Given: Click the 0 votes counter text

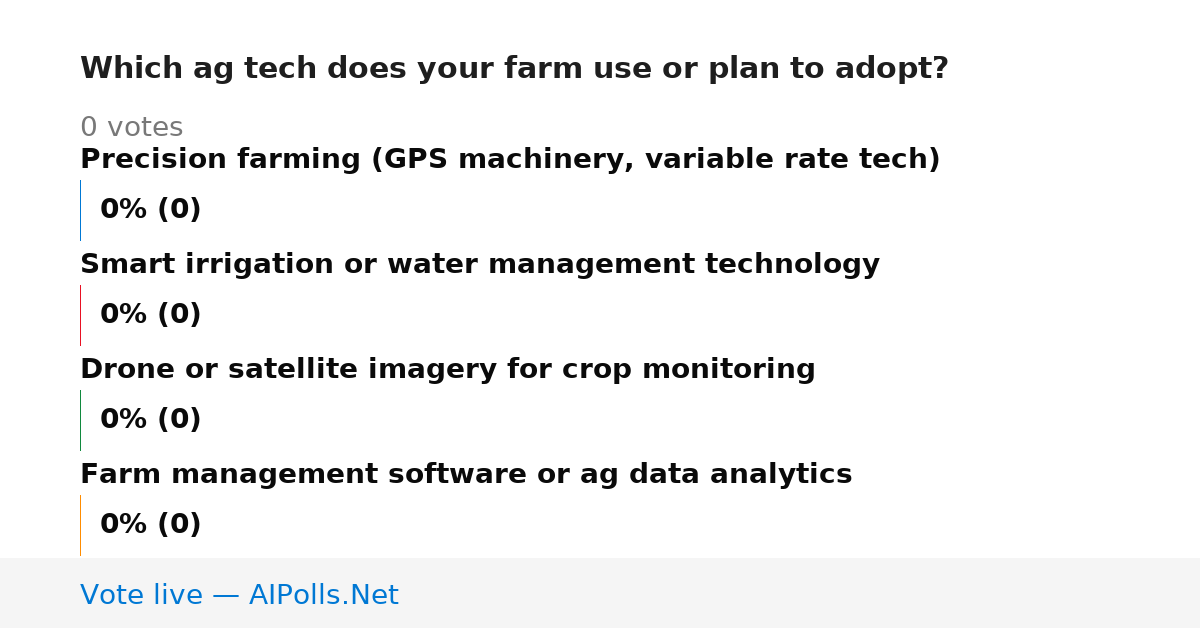Looking at the screenshot, I should [131, 128].
